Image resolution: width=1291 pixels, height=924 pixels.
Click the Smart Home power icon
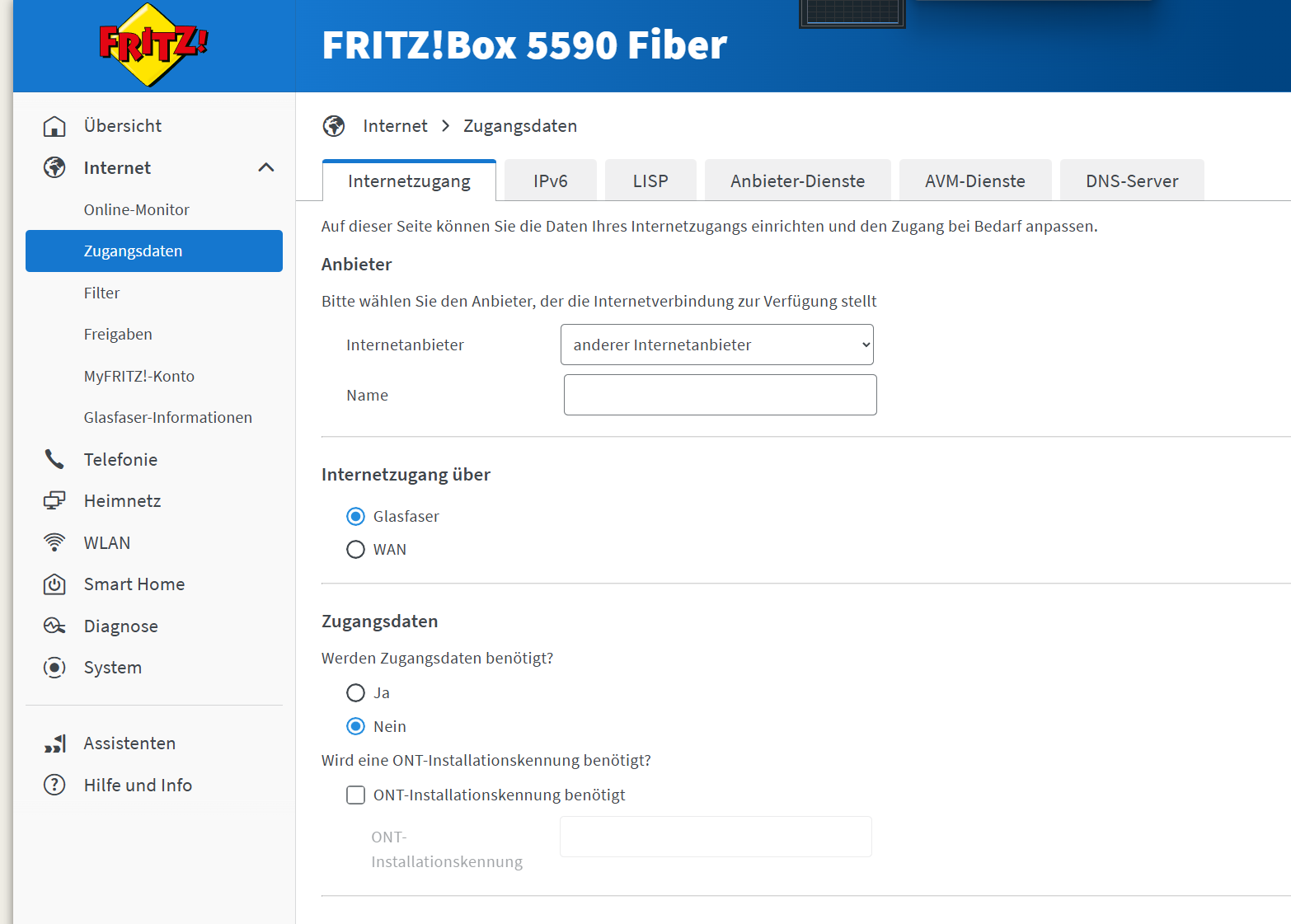54,584
